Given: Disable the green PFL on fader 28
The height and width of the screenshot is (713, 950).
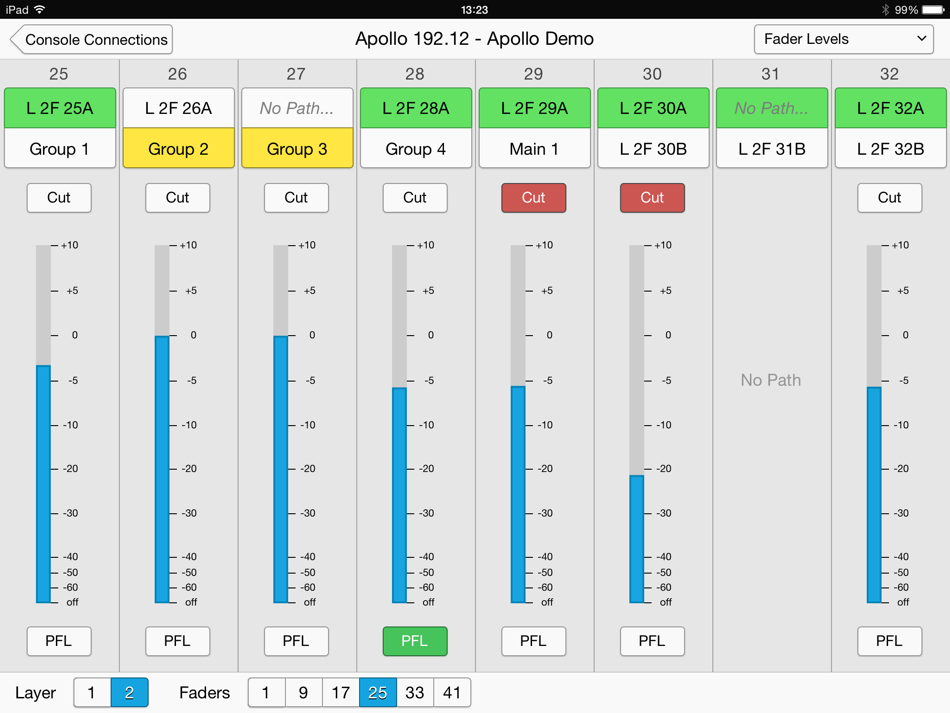Looking at the screenshot, I should [x=415, y=641].
